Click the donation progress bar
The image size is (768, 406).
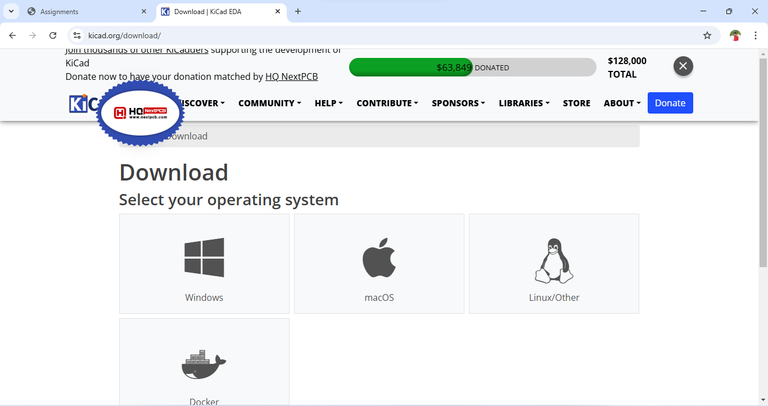(x=472, y=68)
